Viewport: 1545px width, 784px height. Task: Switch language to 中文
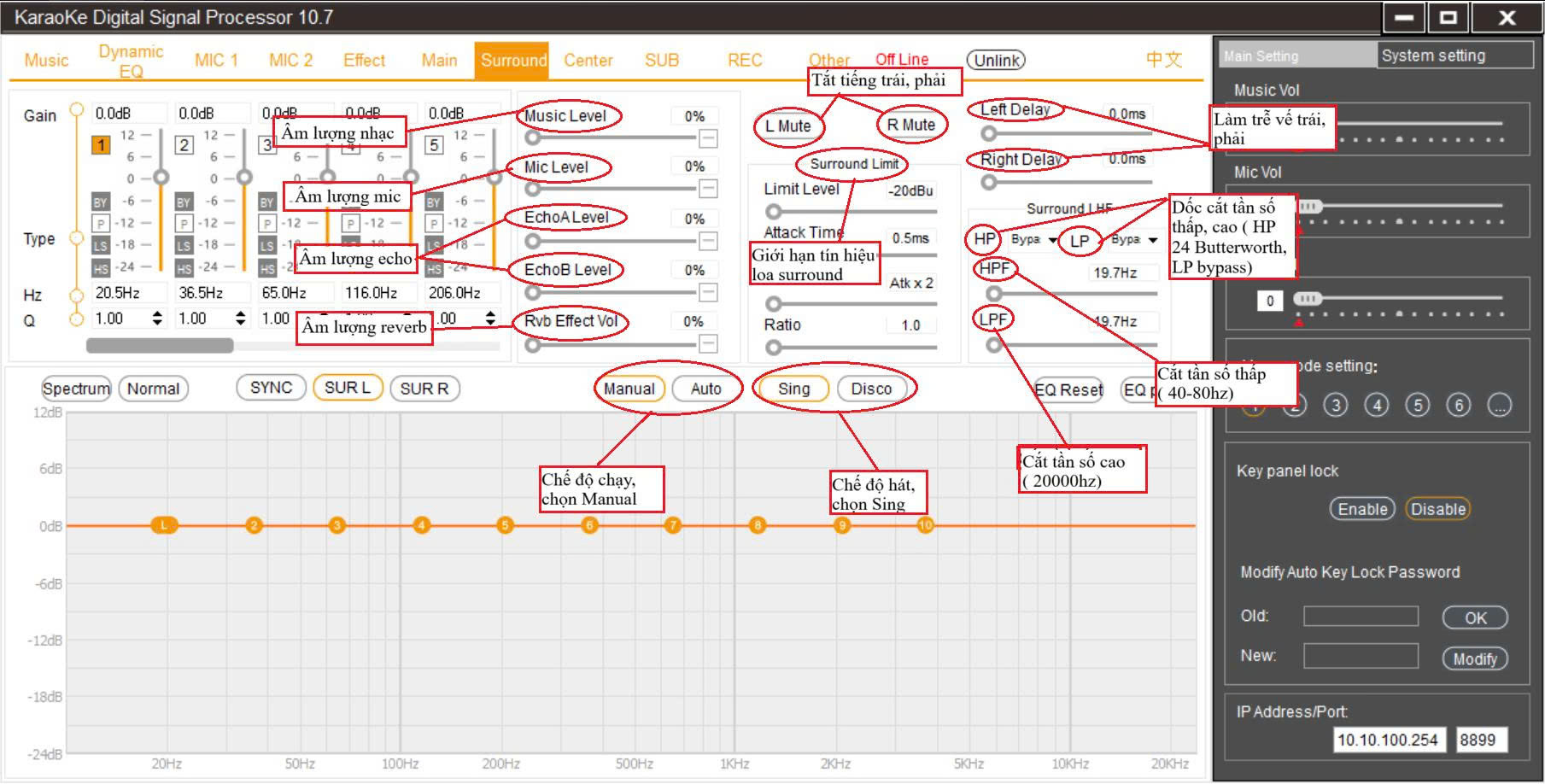click(1164, 60)
